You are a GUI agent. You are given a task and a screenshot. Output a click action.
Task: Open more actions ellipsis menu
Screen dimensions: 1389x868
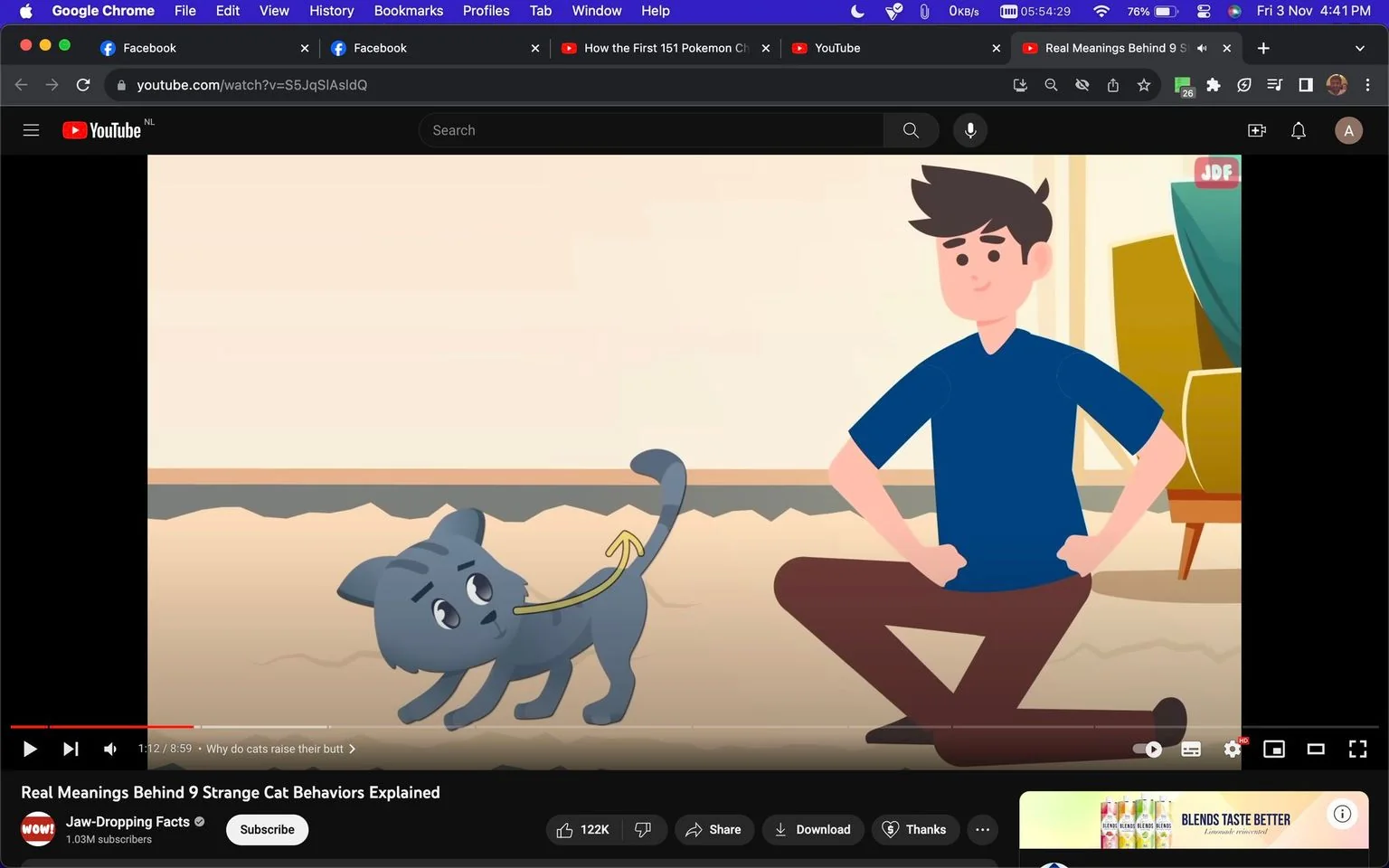(x=982, y=829)
